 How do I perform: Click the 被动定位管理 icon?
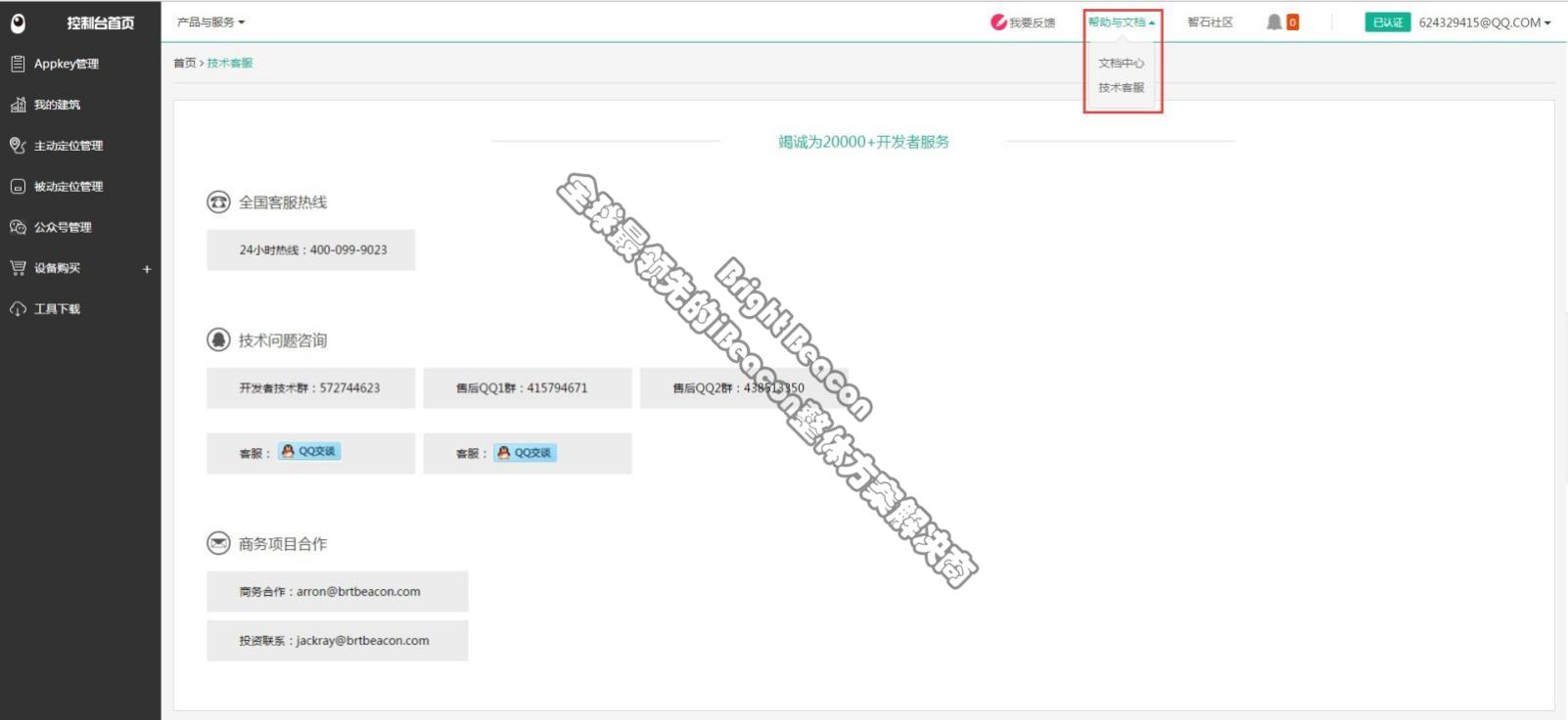pos(18,186)
